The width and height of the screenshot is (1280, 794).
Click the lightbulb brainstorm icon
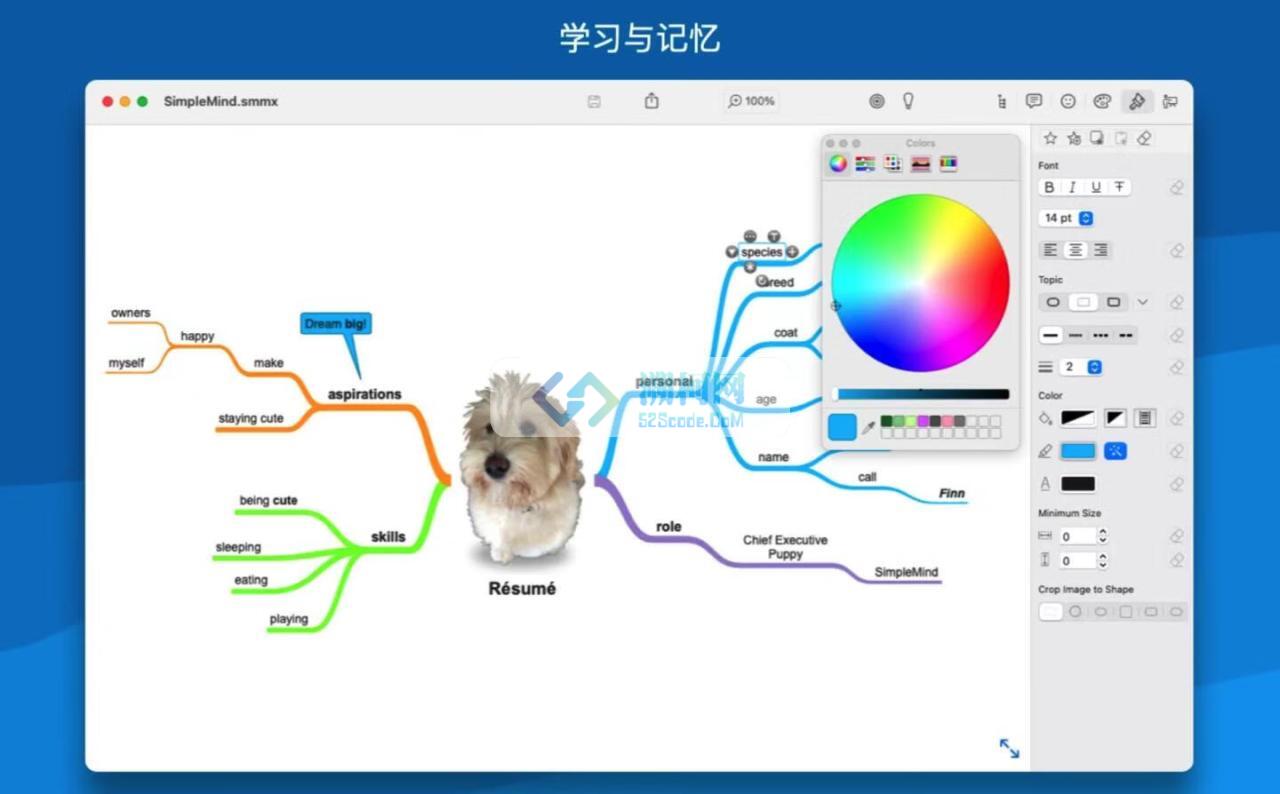(x=908, y=101)
